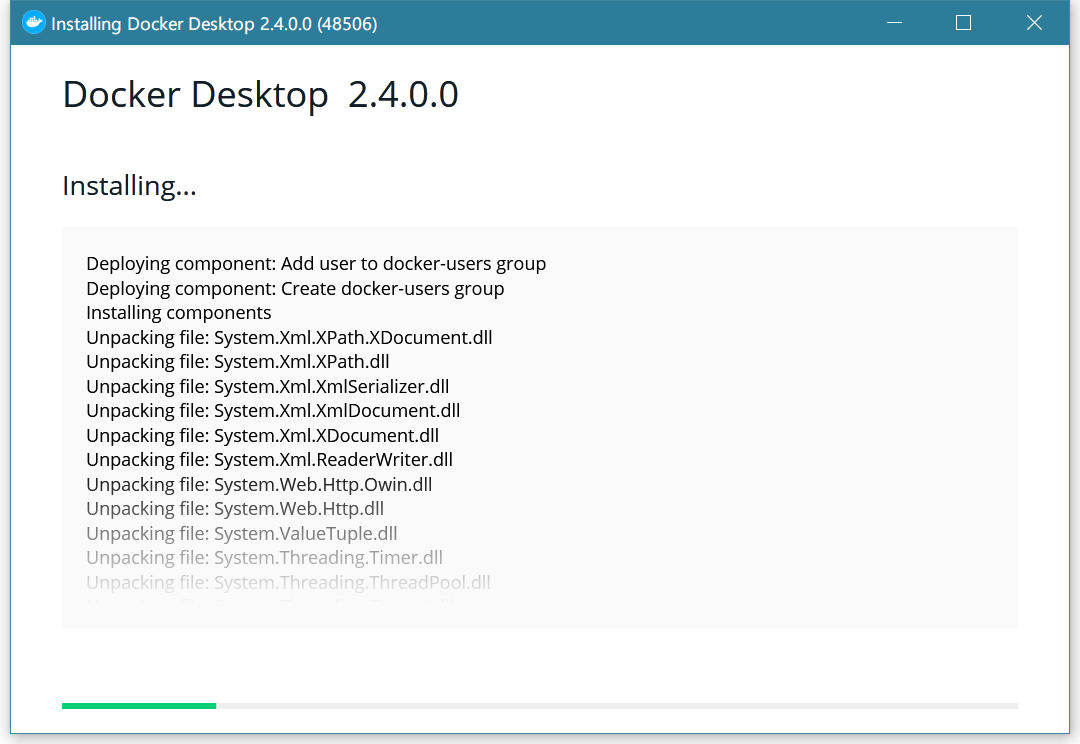Select the System.Xml.XPath.dll log line
Image resolution: width=1080 pixels, height=744 pixels.
(238, 362)
